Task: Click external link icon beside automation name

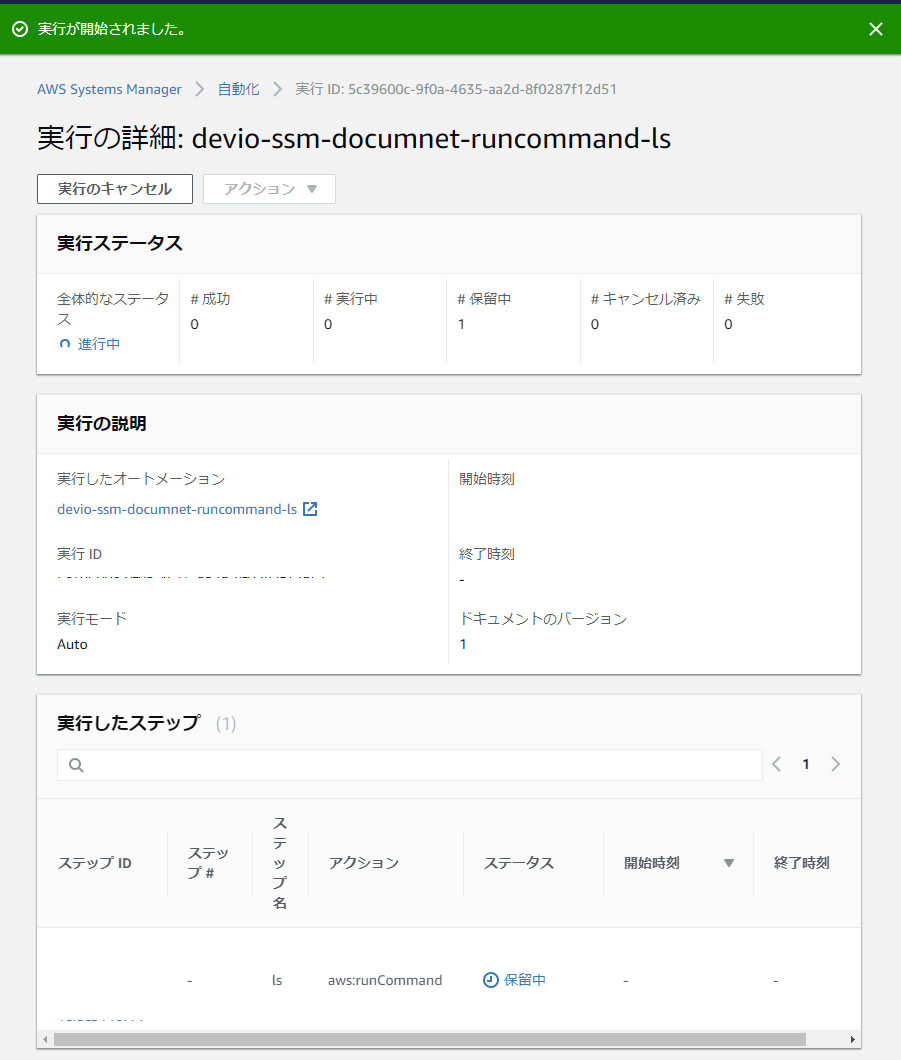Action: pyautogui.click(x=310, y=509)
